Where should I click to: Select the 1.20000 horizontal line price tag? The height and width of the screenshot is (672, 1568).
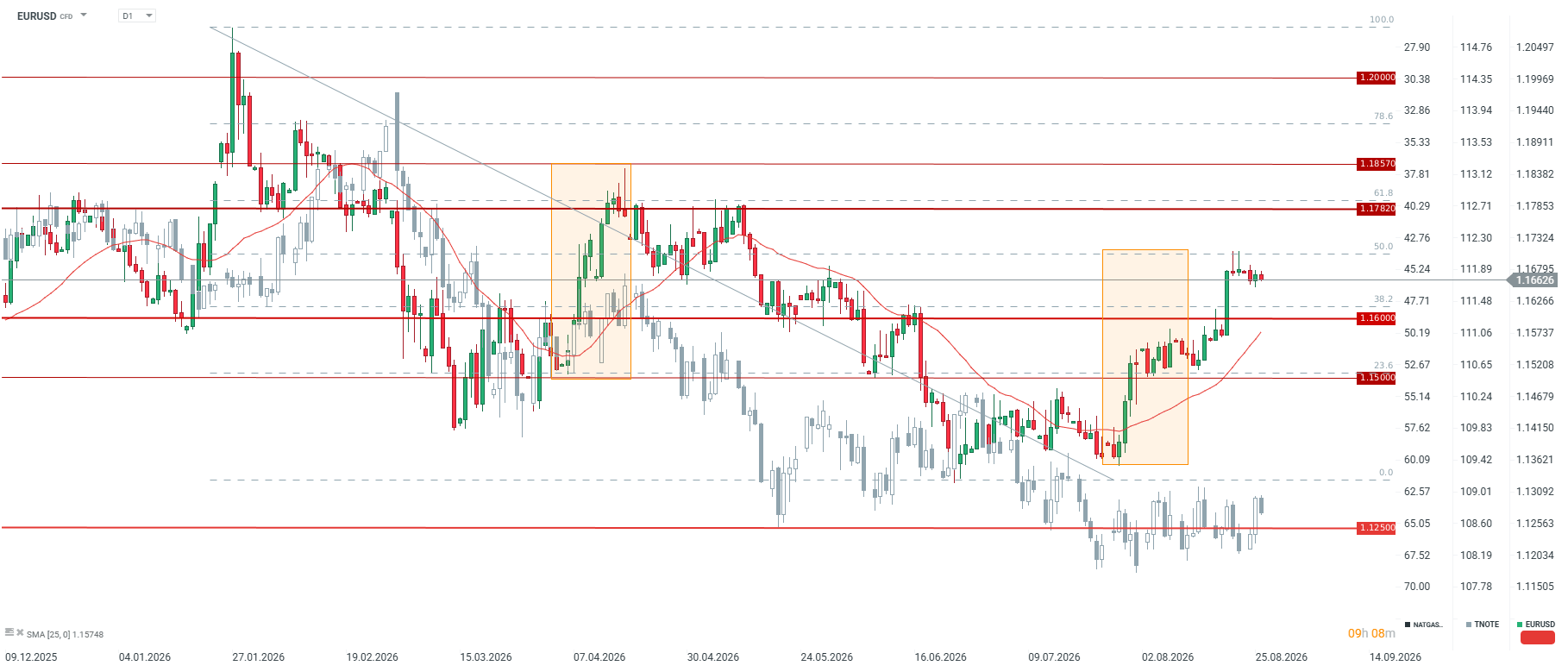click(x=1377, y=78)
